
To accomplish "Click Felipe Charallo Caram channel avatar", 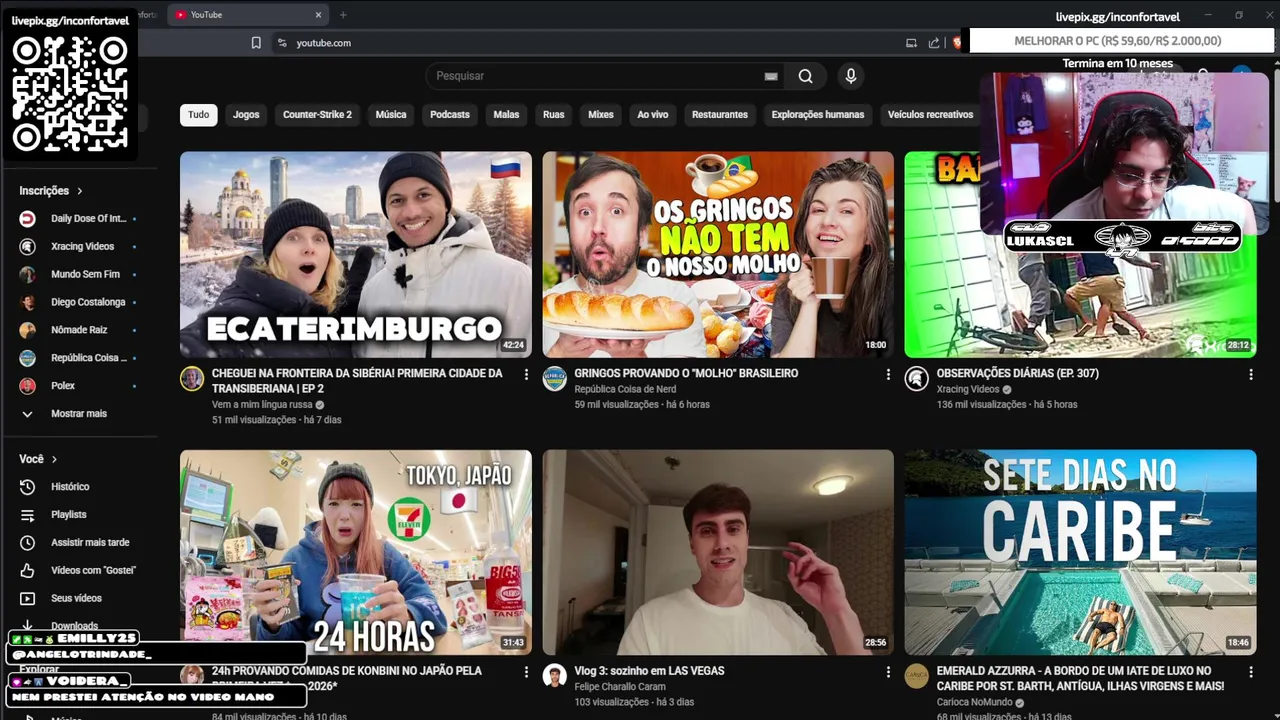I will click(x=554, y=676).
